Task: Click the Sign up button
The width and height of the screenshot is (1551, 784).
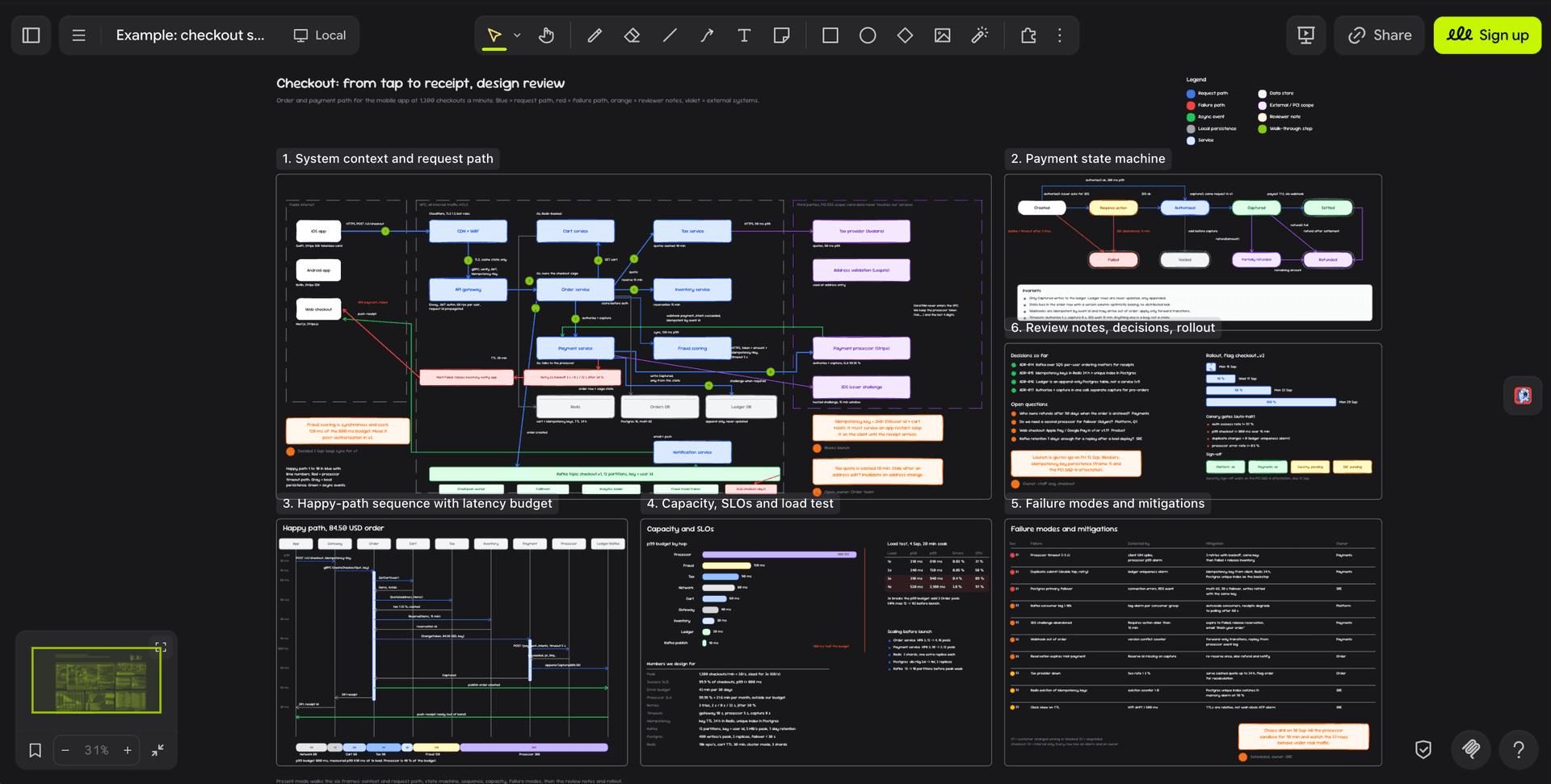Action: tap(1487, 36)
